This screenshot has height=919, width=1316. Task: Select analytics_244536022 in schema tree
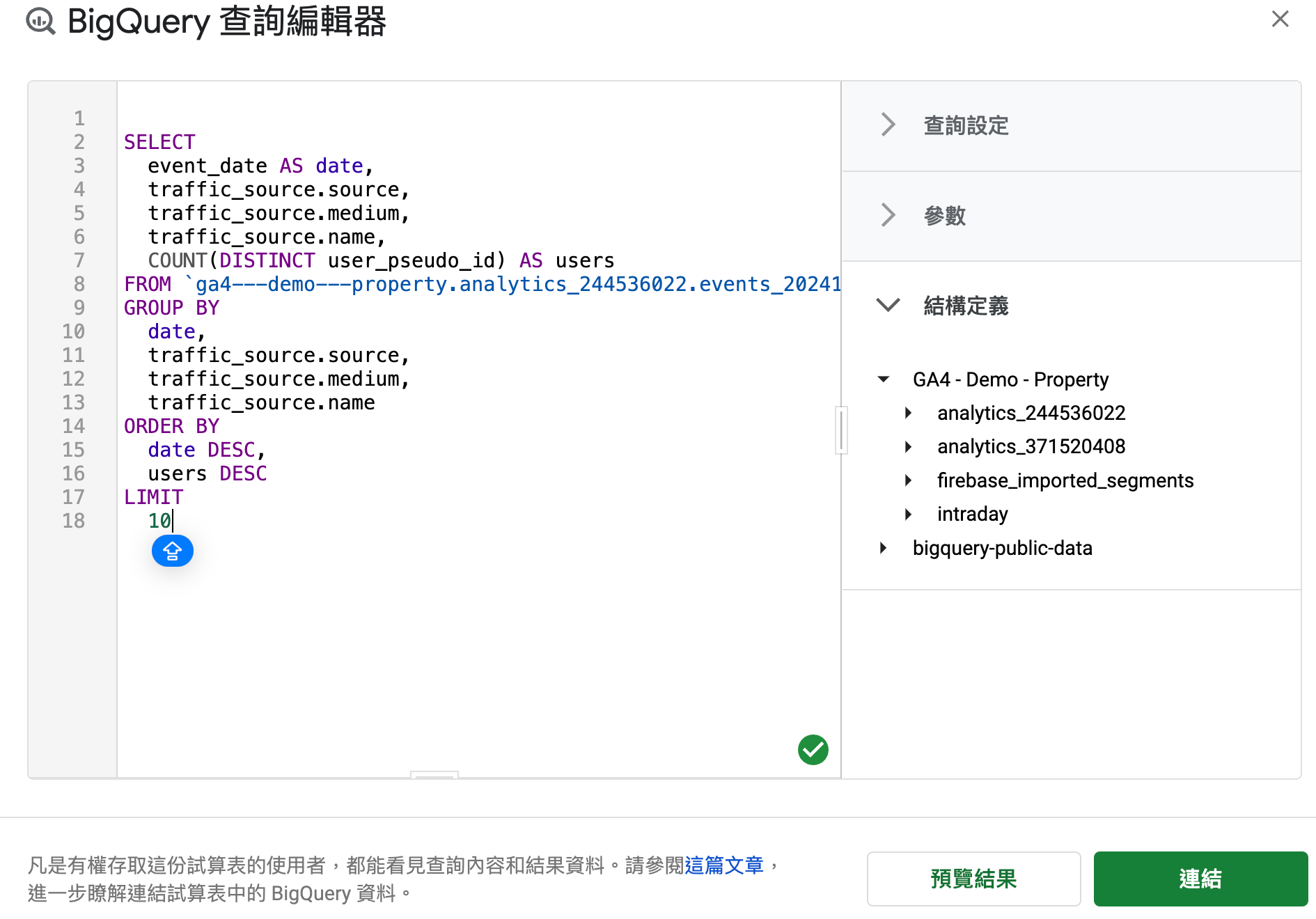pos(1031,413)
